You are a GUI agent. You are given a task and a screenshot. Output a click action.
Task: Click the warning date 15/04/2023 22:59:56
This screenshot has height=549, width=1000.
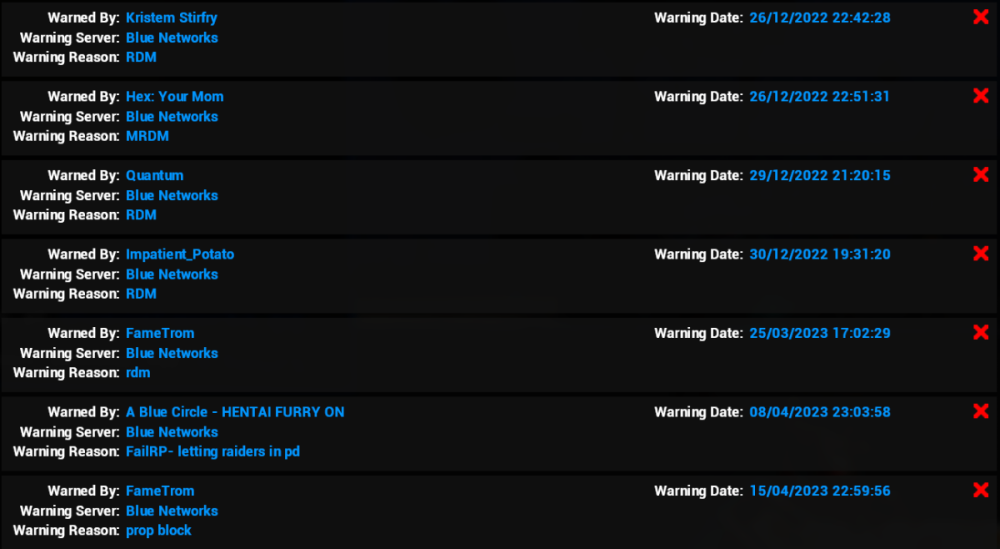click(x=819, y=491)
